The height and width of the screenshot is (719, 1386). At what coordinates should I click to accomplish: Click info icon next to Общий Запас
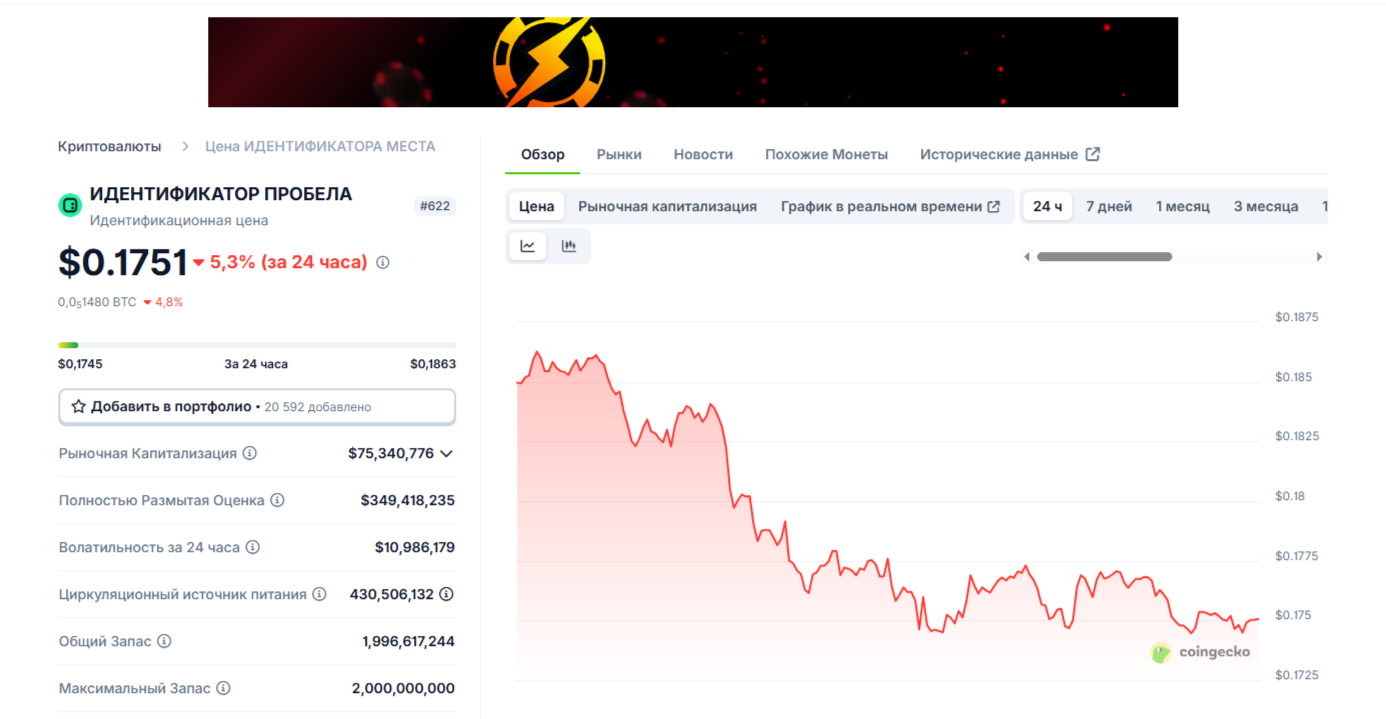[x=164, y=641]
